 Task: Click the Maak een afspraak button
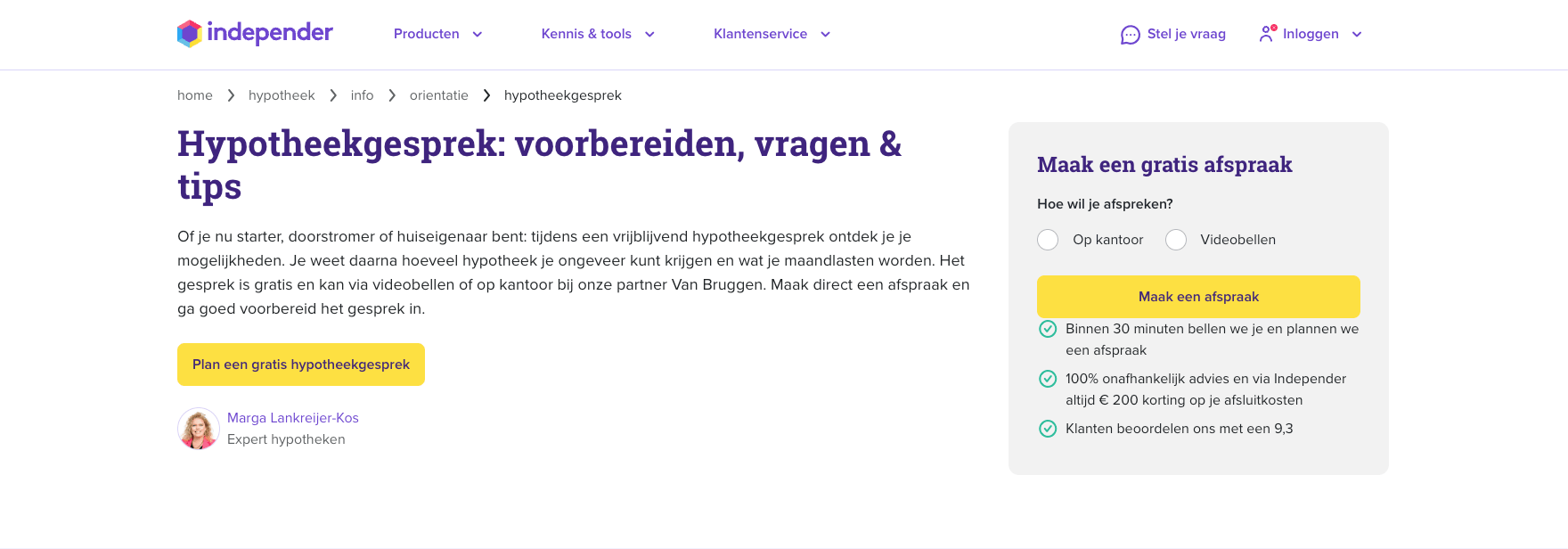[x=1198, y=297]
